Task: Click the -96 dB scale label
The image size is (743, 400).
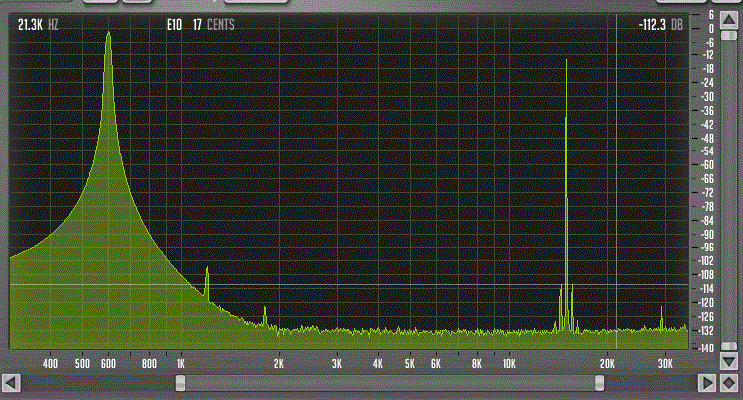Action: 707,247
